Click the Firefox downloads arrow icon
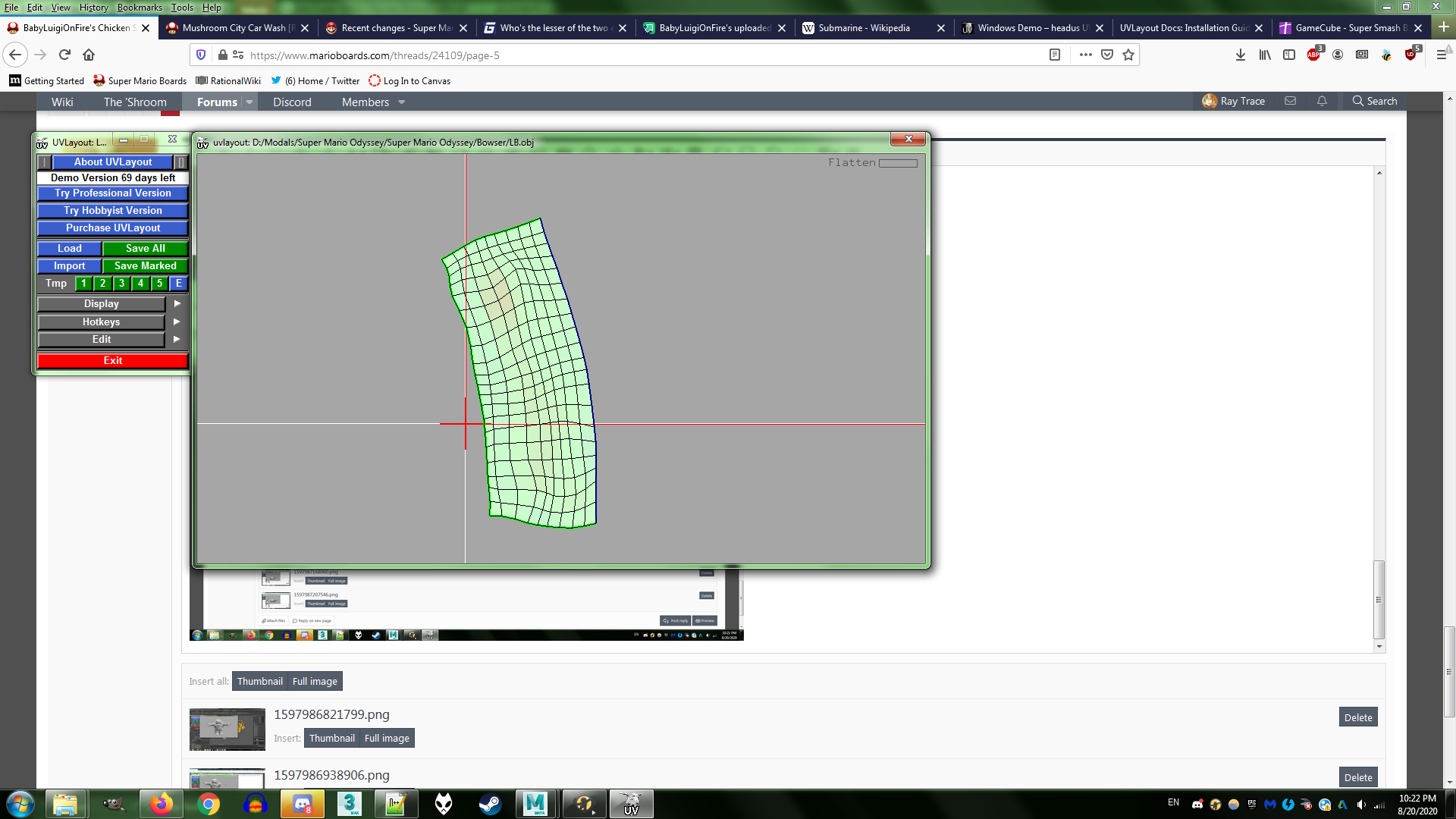Viewport: 1456px width, 819px height. click(x=1241, y=55)
